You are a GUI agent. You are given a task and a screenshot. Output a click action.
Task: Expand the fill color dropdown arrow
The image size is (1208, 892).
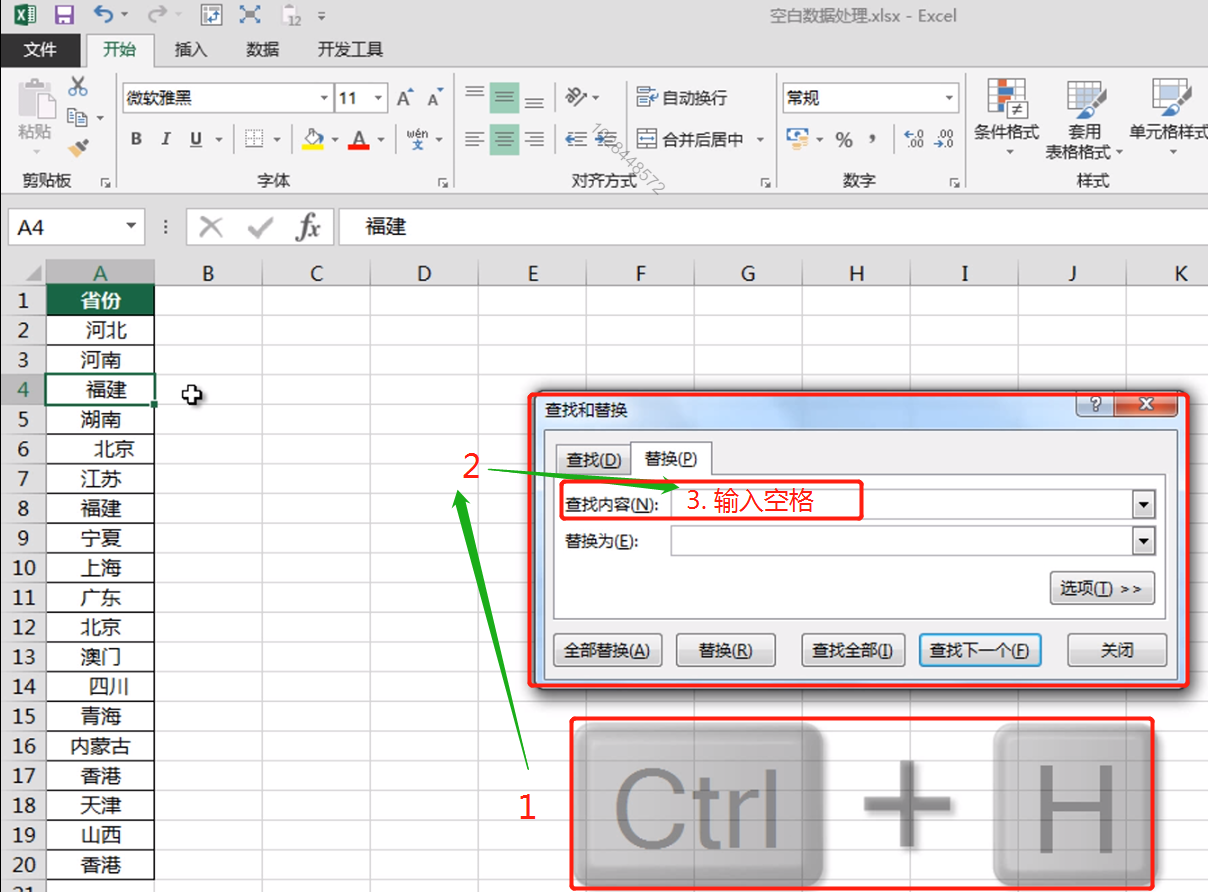[x=335, y=140]
